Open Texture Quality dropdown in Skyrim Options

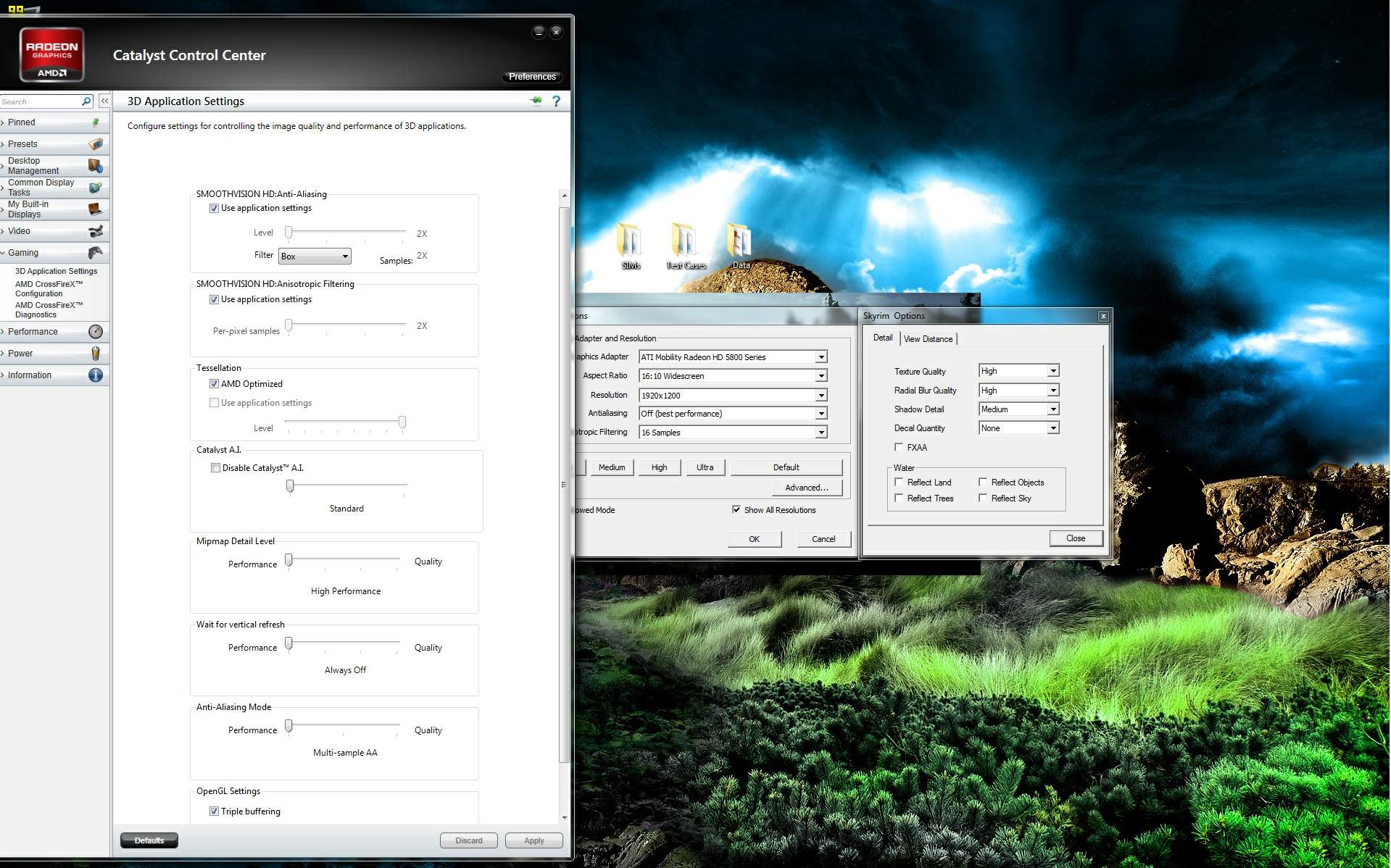click(1018, 371)
